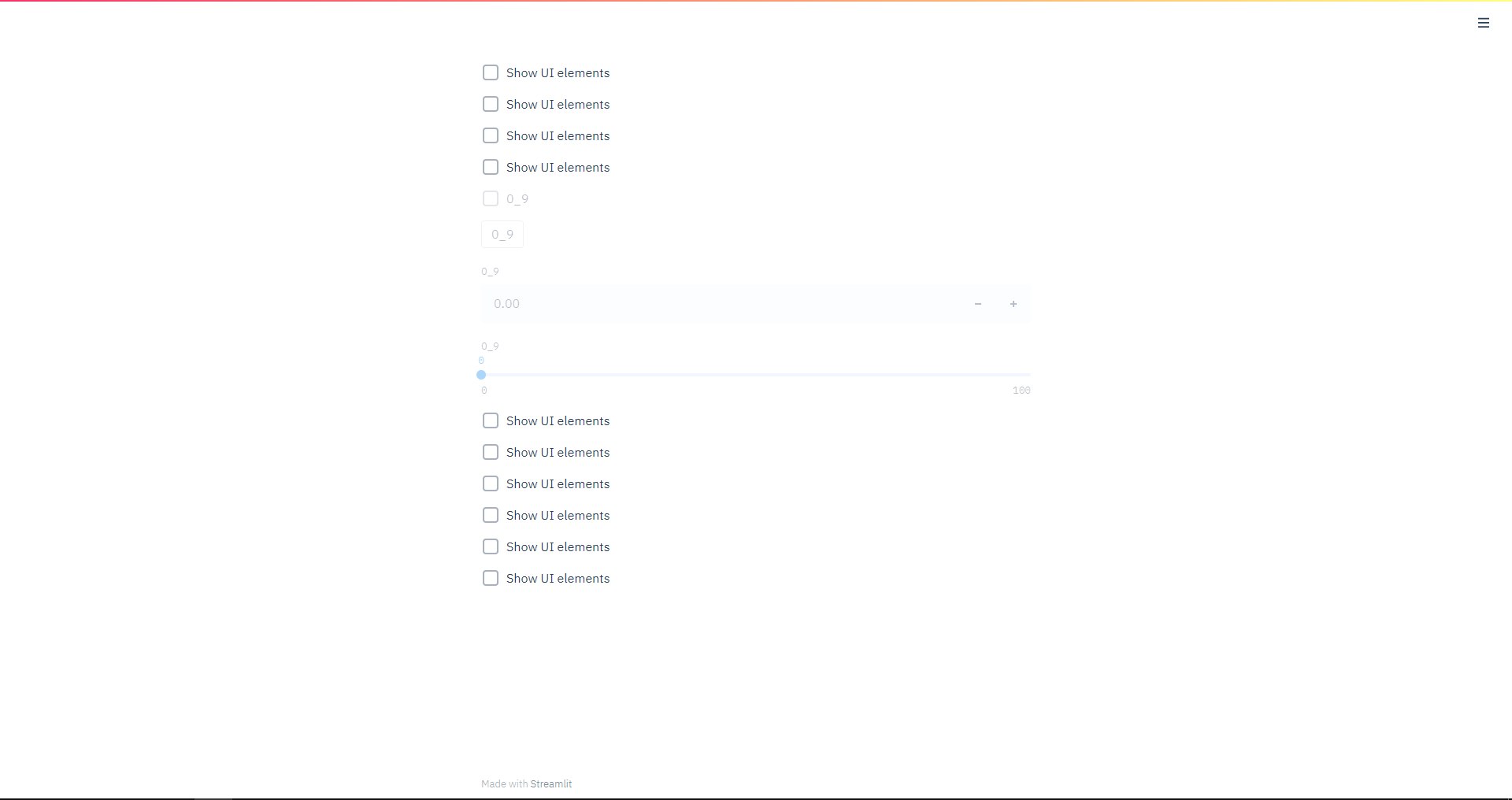The height and width of the screenshot is (800, 1512).
Task: Toggle the third Show UI elements checkbox
Action: (x=491, y=135)
